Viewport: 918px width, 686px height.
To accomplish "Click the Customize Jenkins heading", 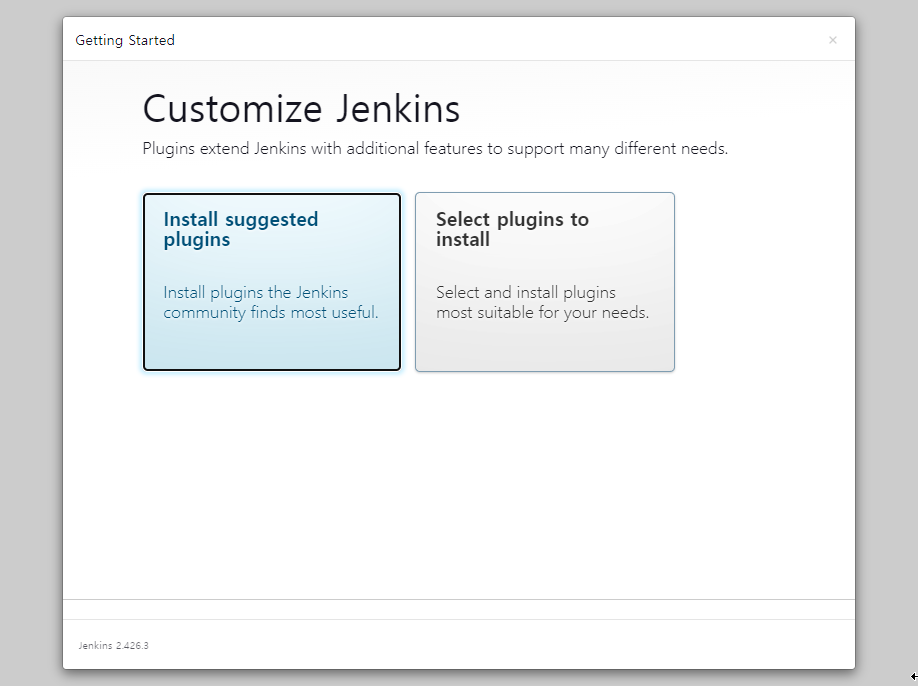I will point(302,109).
